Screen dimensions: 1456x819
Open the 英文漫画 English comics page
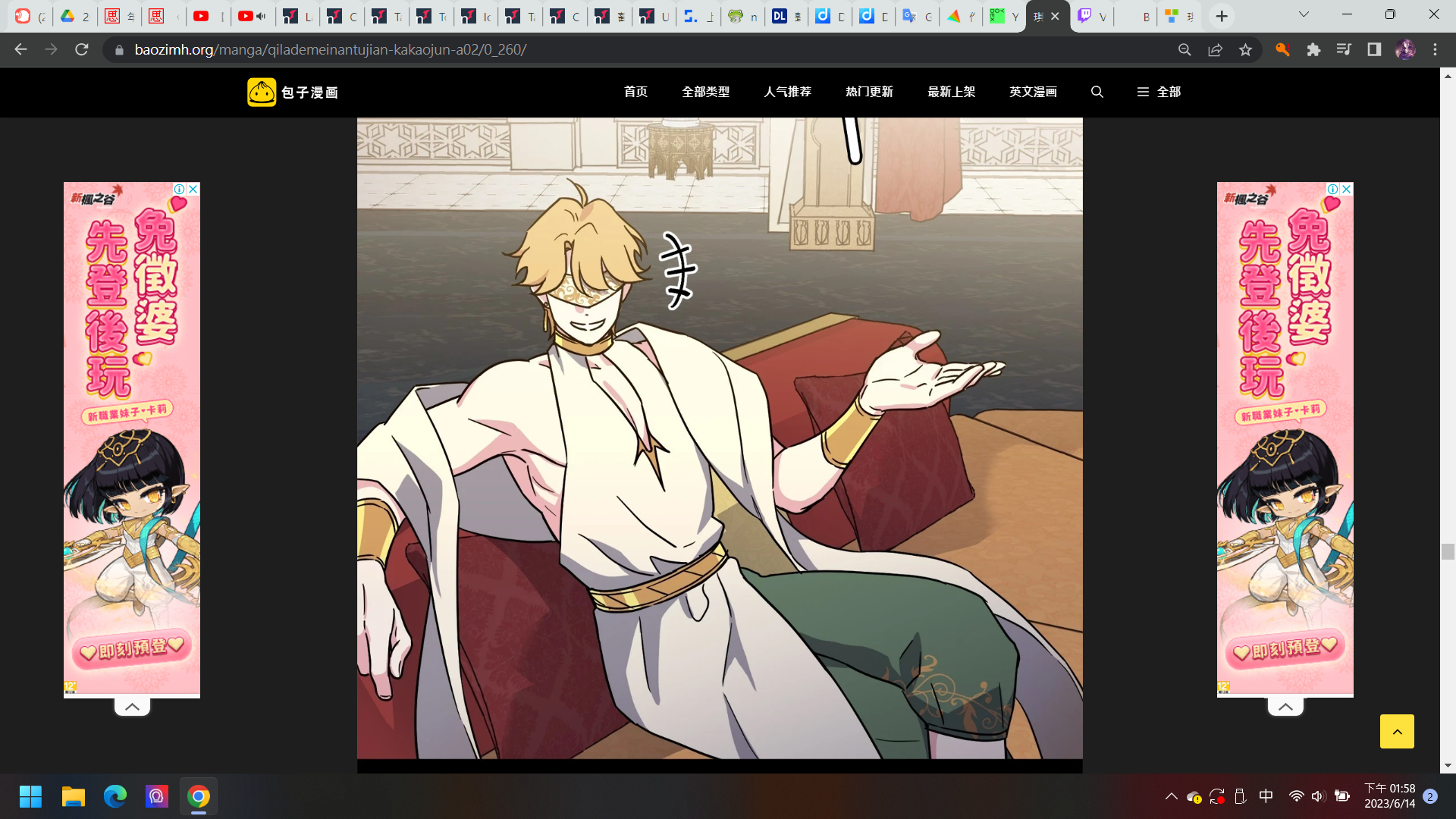1033,92
